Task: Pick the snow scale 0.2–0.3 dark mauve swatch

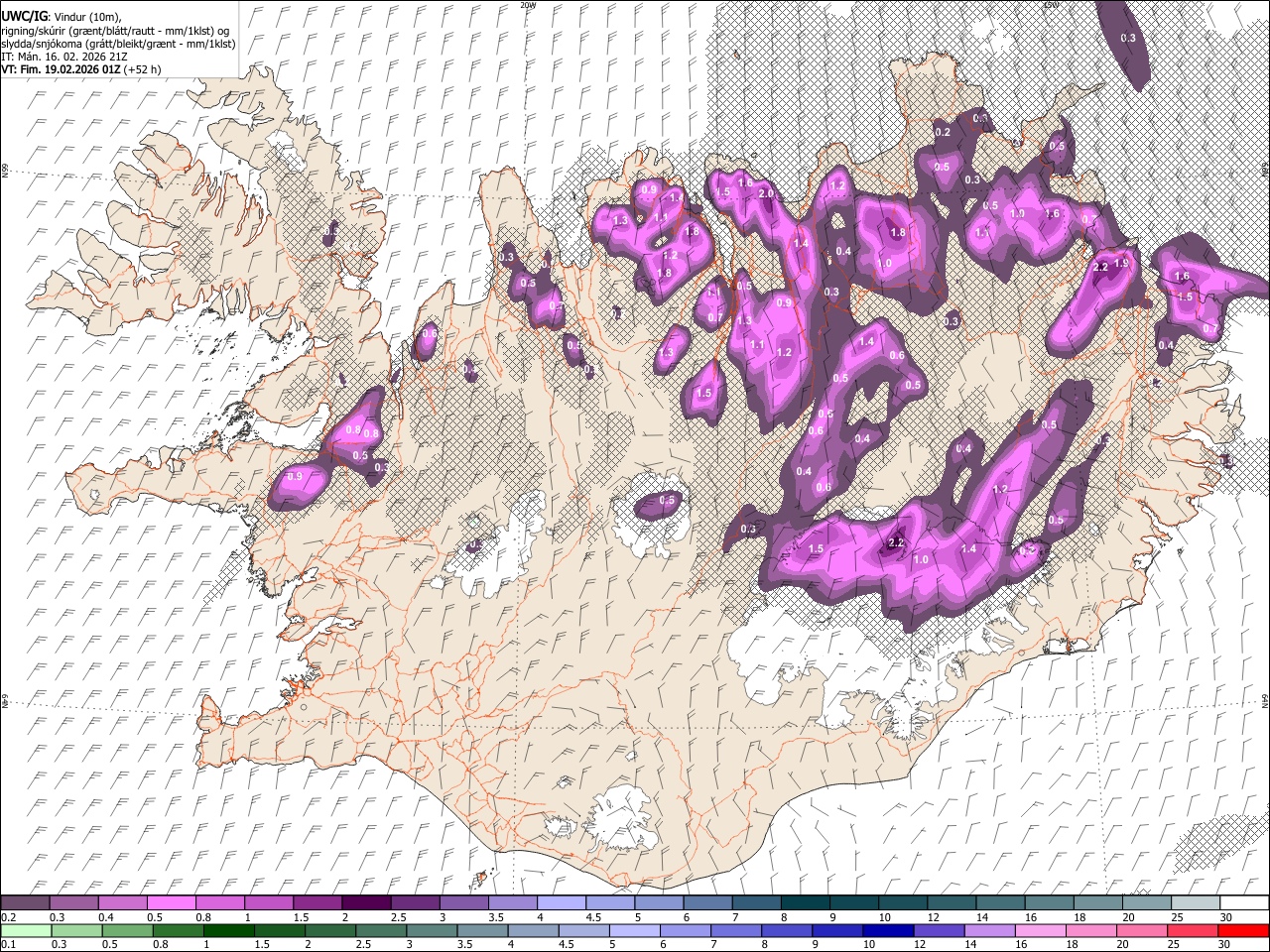Action: (x=25, y=903)
